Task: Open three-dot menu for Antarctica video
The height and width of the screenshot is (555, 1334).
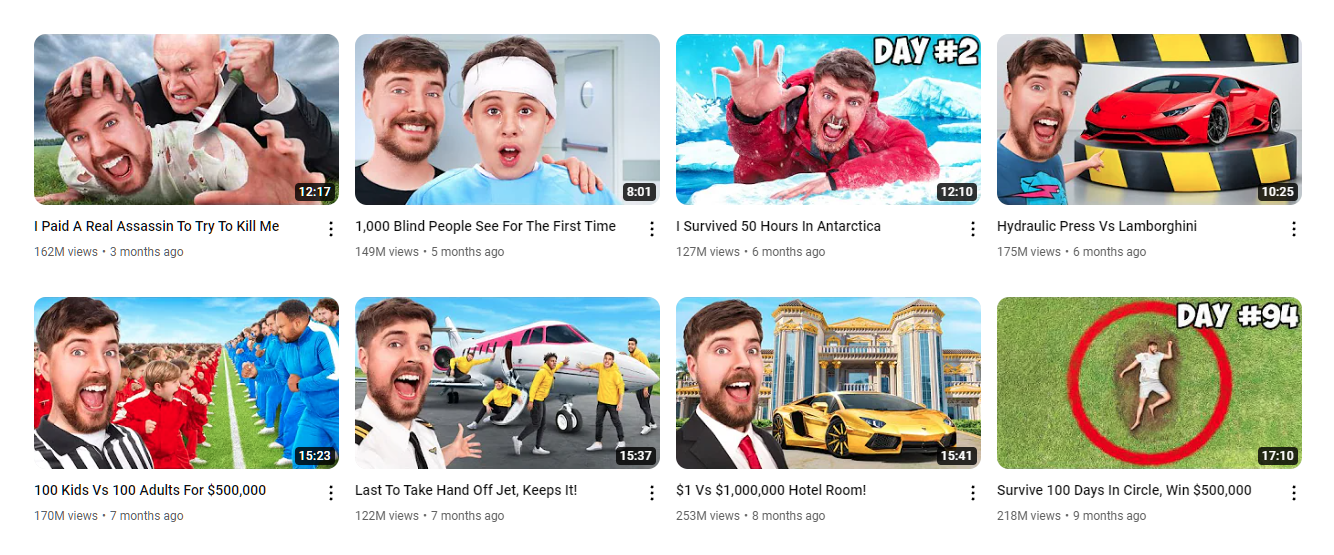Action: coord(973,229)
